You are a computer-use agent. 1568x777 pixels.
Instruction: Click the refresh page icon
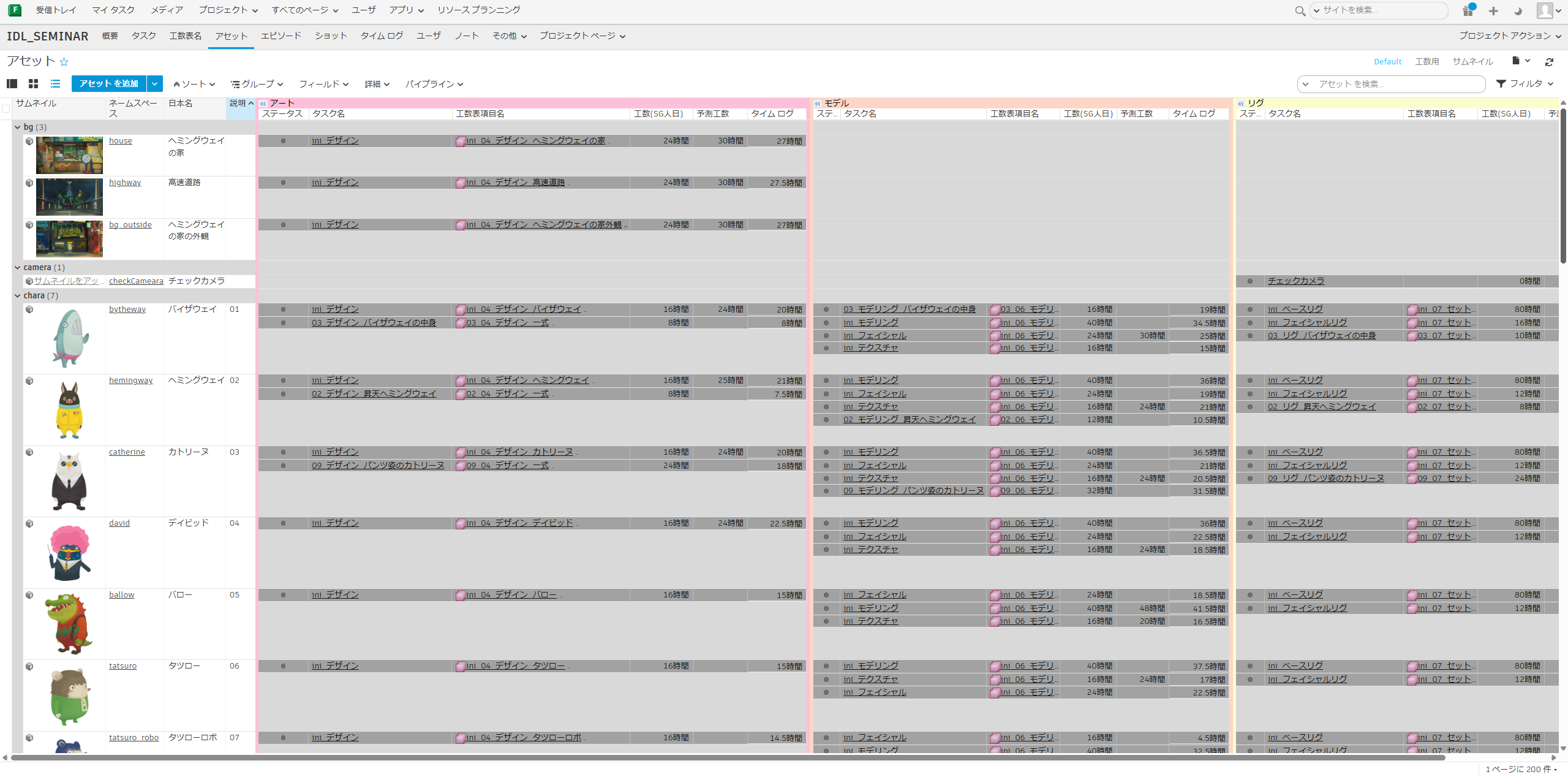point(1549,62)
